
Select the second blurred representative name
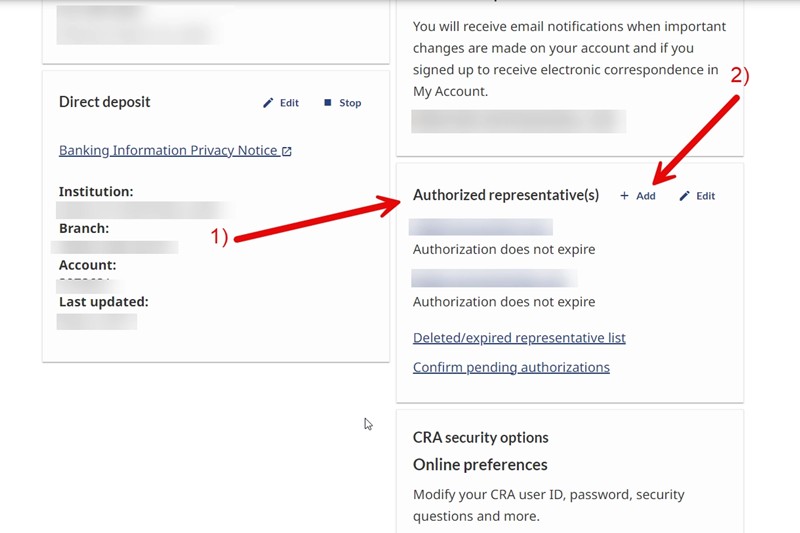(494, 278)
